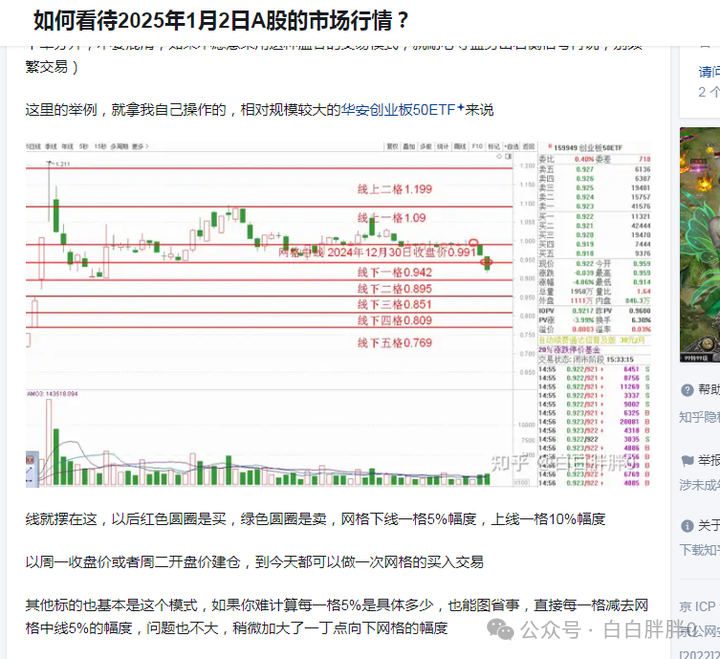Viewport: 720px width, 659px height.
Task: Open the embedded 创业板50ETF grid chart image
Action: click(x=338, y=315)
